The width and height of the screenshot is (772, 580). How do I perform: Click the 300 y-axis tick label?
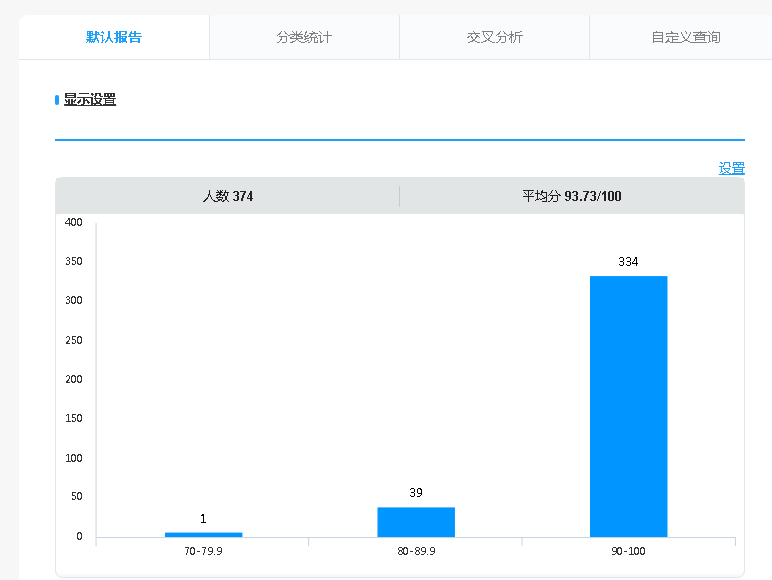tap(73, 300)
